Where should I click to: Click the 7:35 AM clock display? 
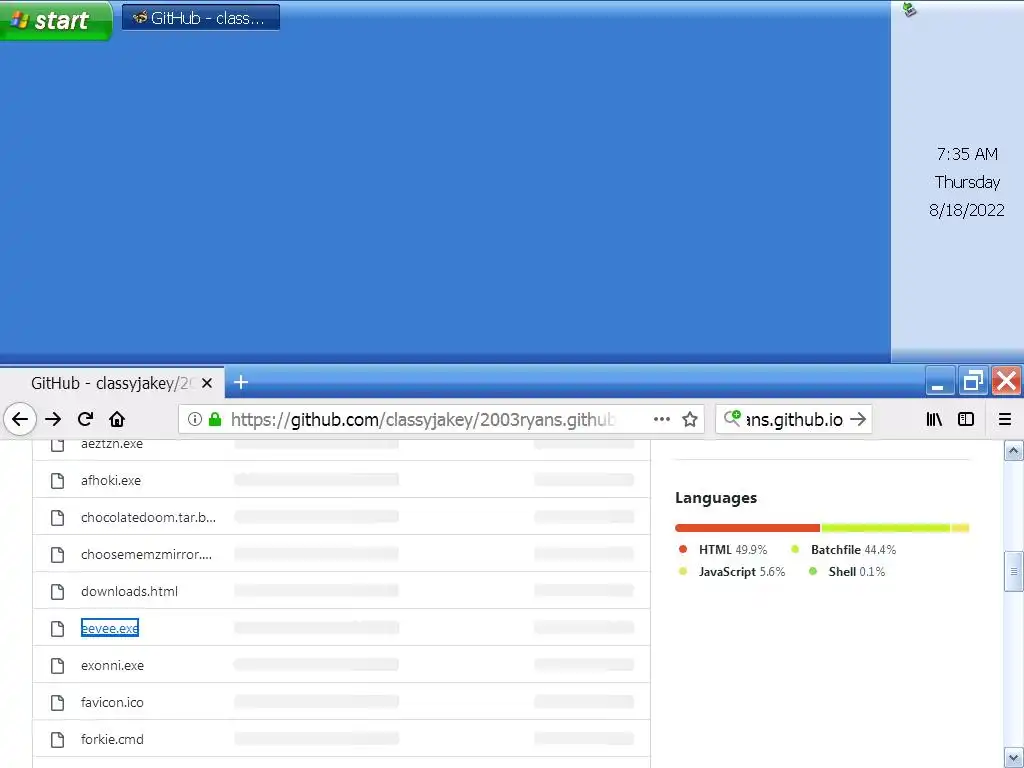pyautogui.click(x=967, y=154)
